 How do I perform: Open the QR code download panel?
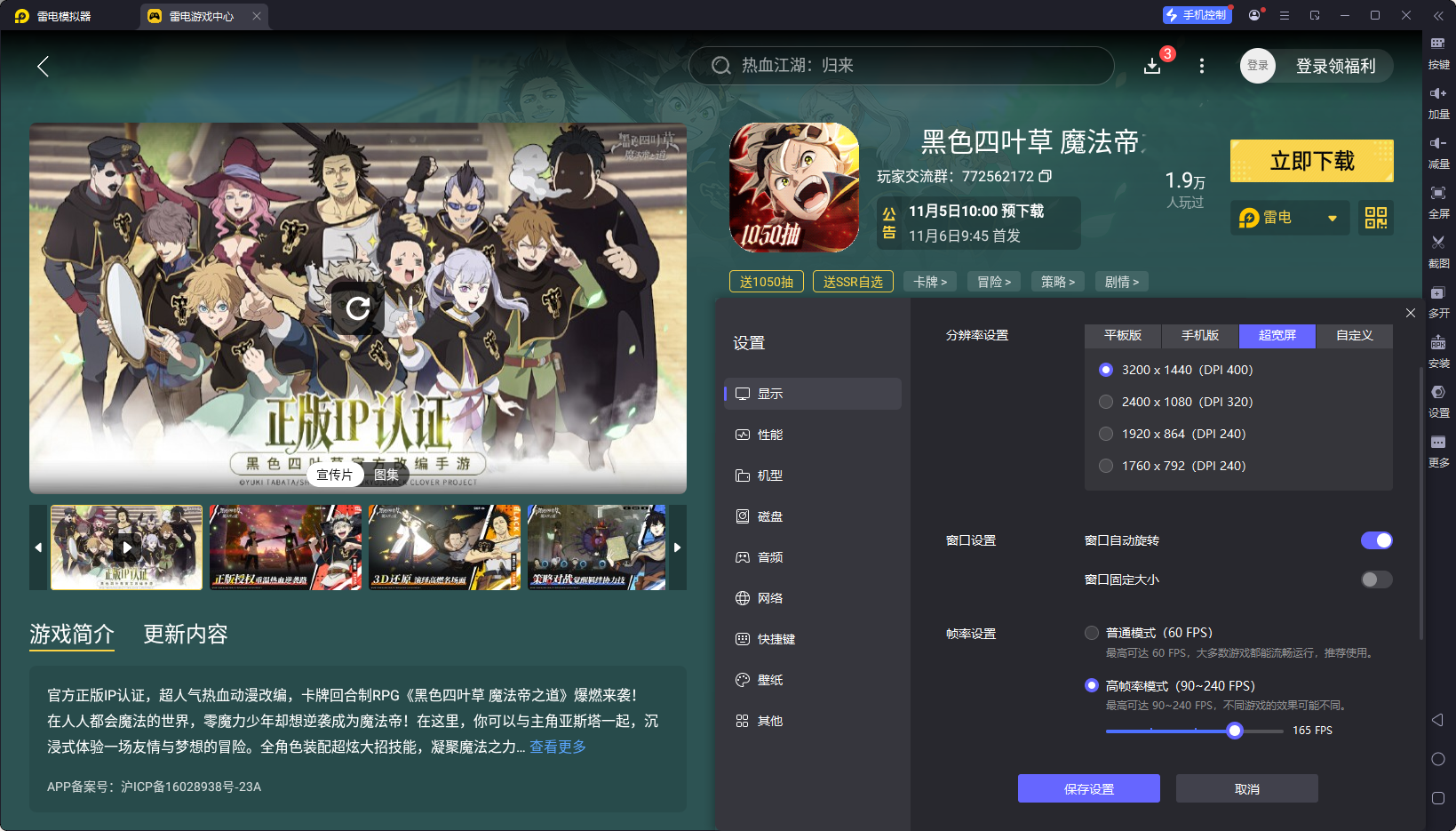(1375, 218)
